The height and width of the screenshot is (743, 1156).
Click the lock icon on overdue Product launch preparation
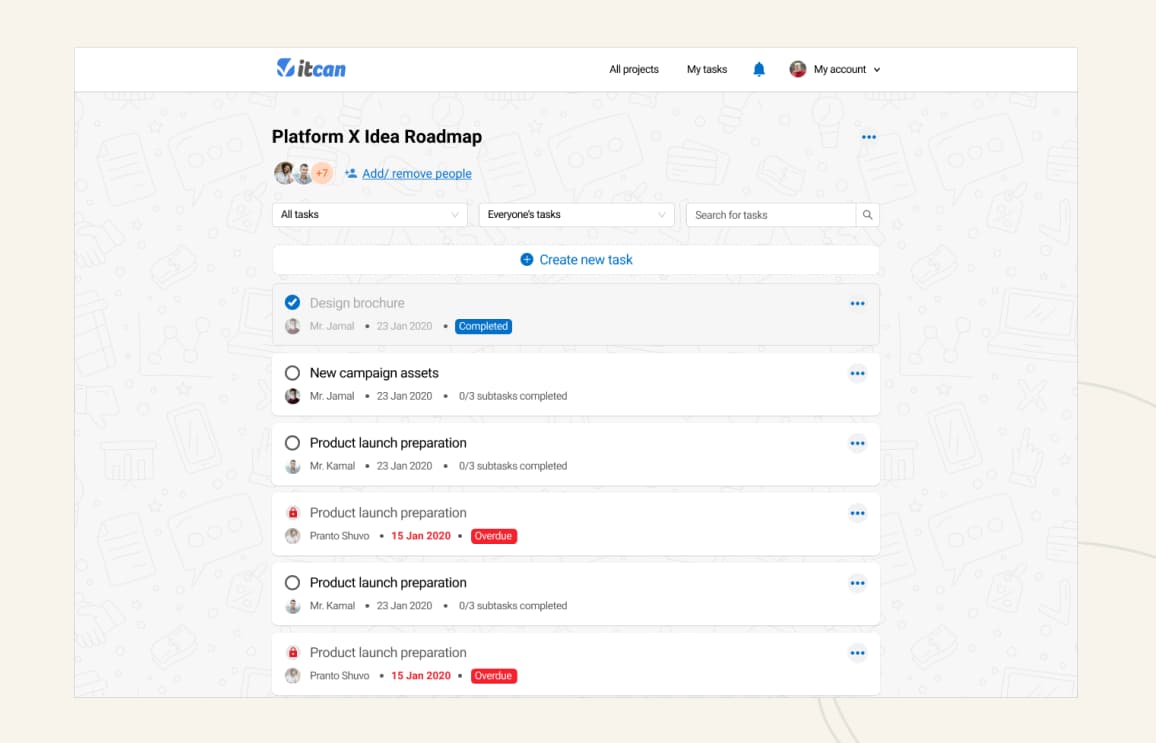click(x=292, y=512)
